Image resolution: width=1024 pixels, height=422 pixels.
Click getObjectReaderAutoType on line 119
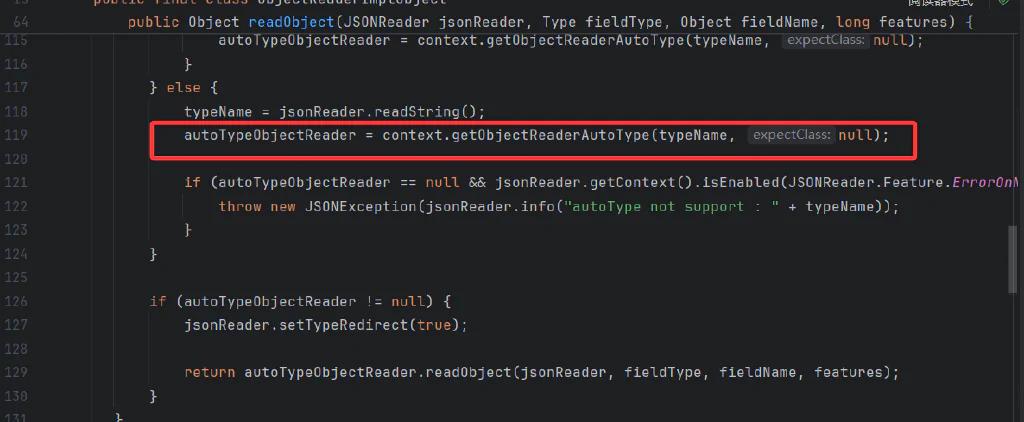[547, 136]
